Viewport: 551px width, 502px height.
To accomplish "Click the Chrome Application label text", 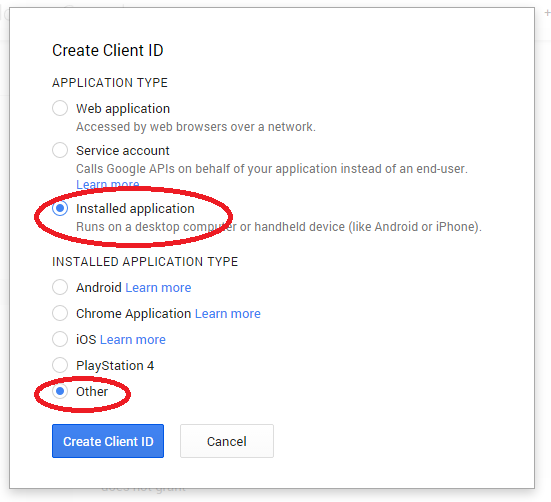I will pos(134,314).
